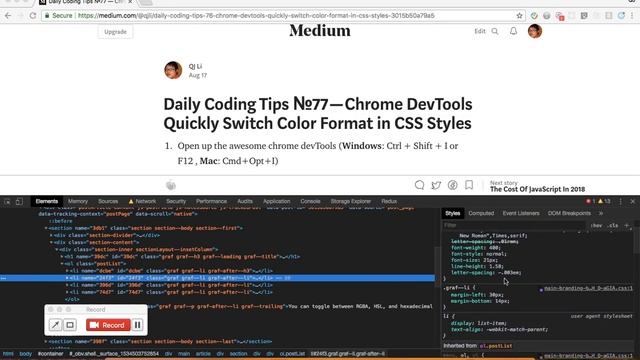The width and height of the screenshot is (640, 360).
Task: Switch to Computed styles tab
Action: [x=481, y=213]
